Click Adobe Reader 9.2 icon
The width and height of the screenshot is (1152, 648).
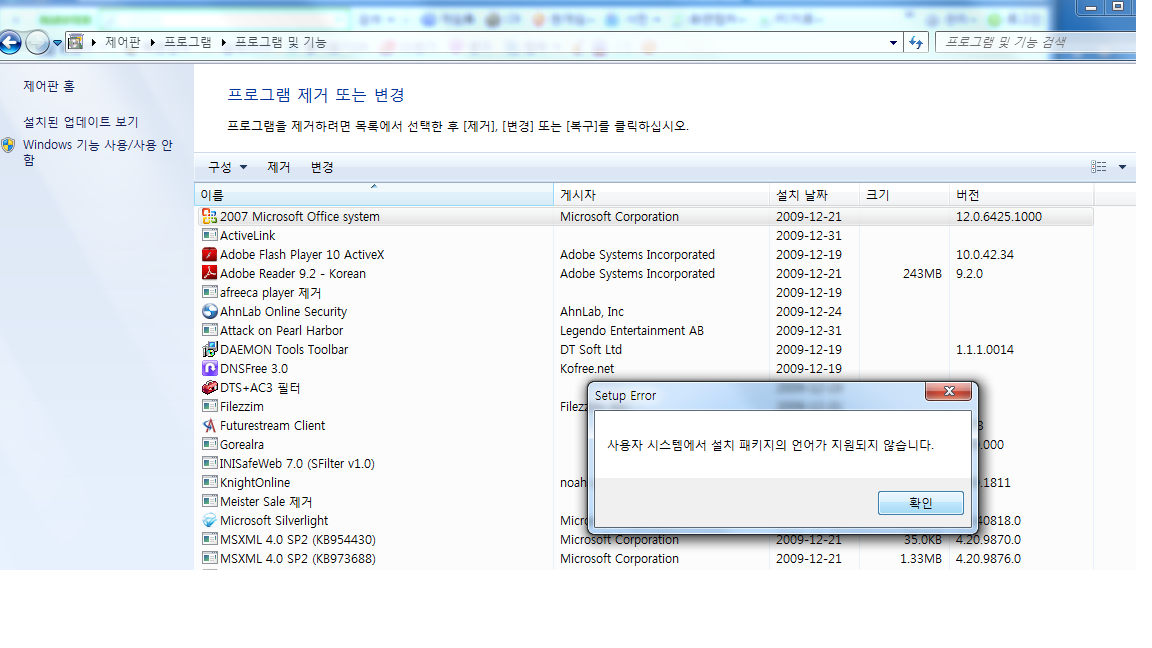209,273
